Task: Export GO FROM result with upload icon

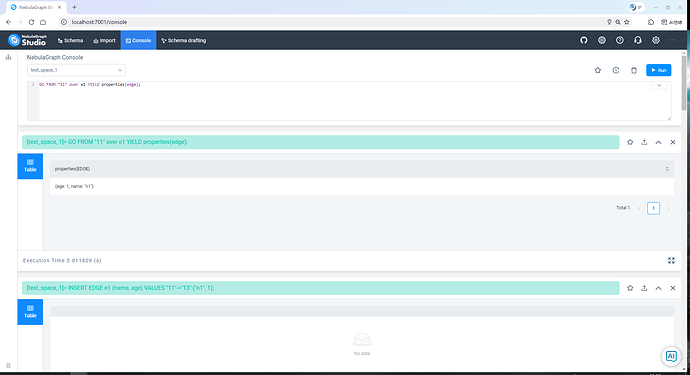Action: pyautogui.click(x=644, y=142)
